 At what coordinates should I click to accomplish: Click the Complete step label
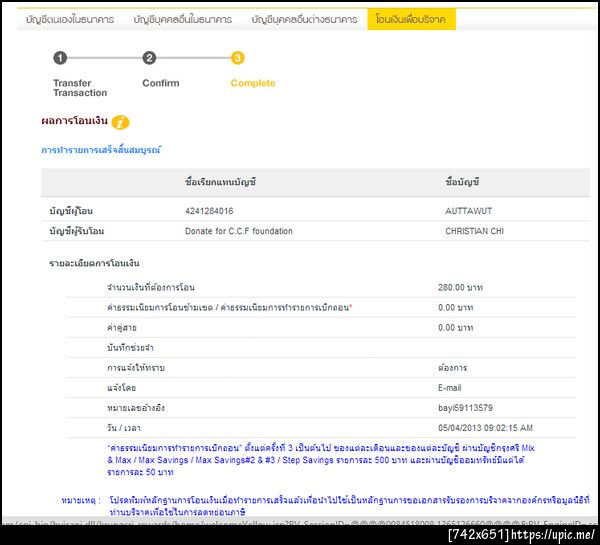(x=253, y=83)
